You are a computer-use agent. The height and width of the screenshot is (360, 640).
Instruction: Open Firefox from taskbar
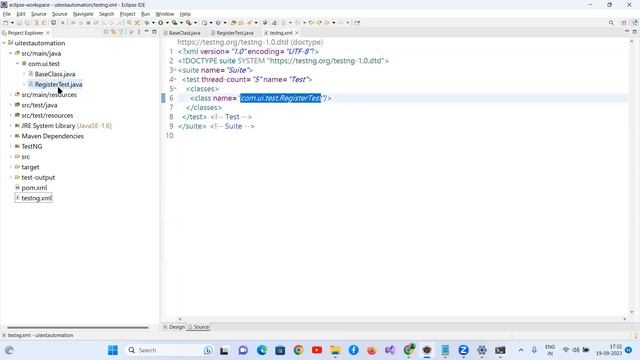tap(372, 350)
